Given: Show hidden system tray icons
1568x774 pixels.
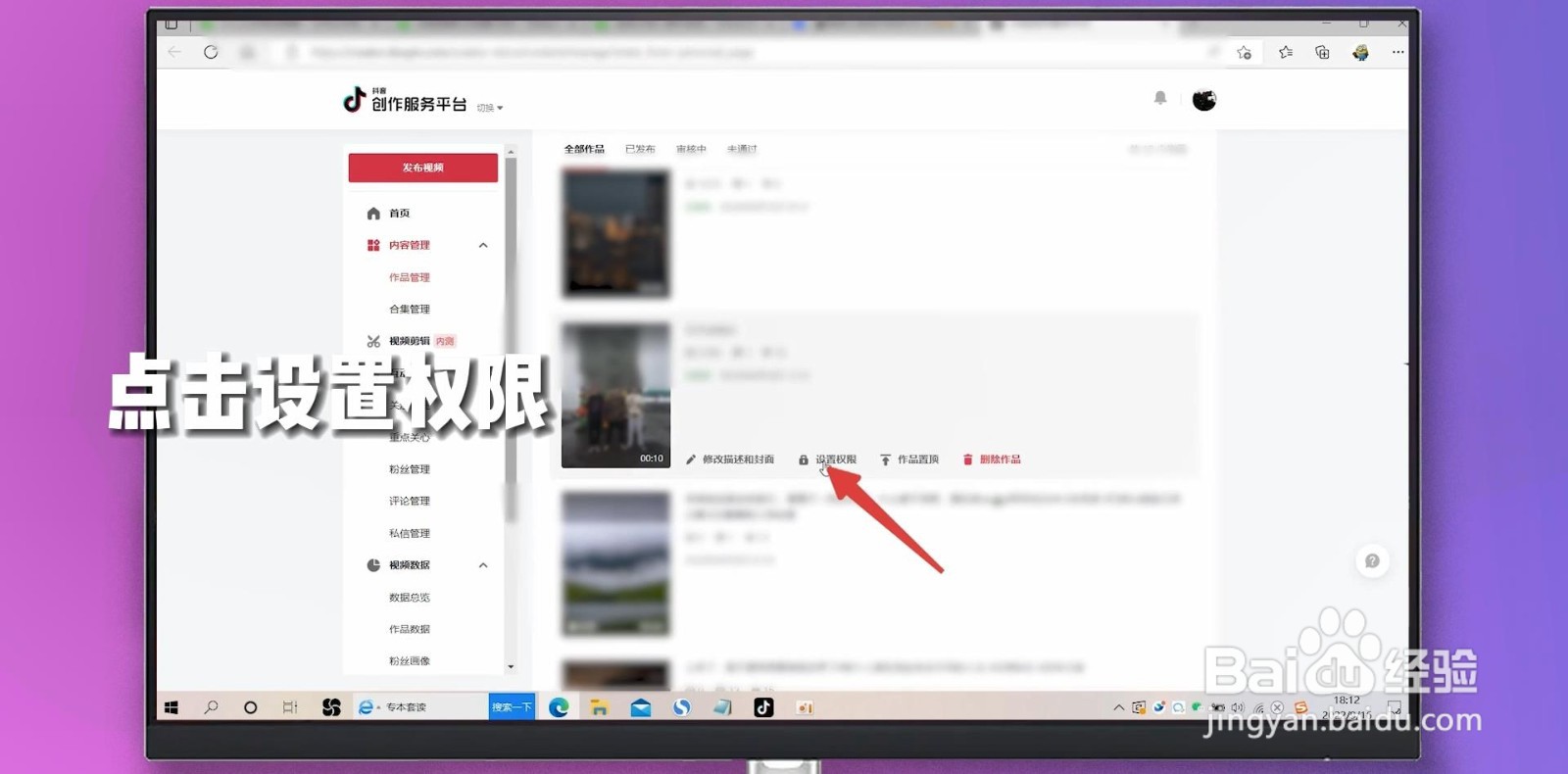Looking at the screenshot, I should point(1118,707).
